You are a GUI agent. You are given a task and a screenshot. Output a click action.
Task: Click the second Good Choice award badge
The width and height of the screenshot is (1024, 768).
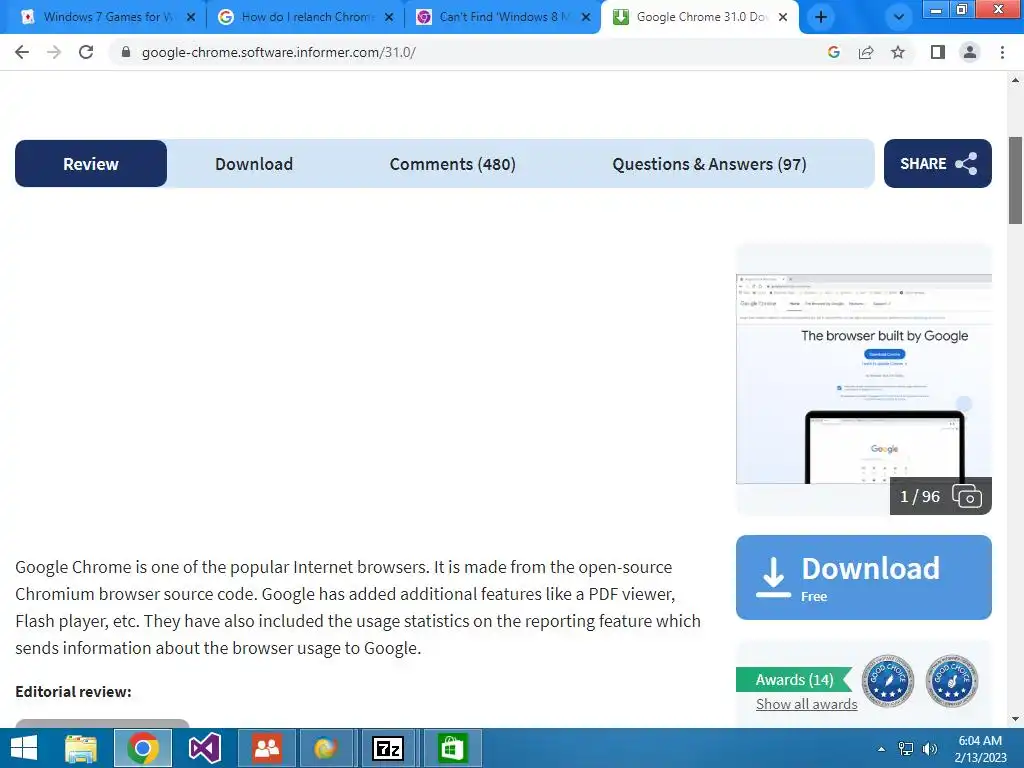[952, 681]
